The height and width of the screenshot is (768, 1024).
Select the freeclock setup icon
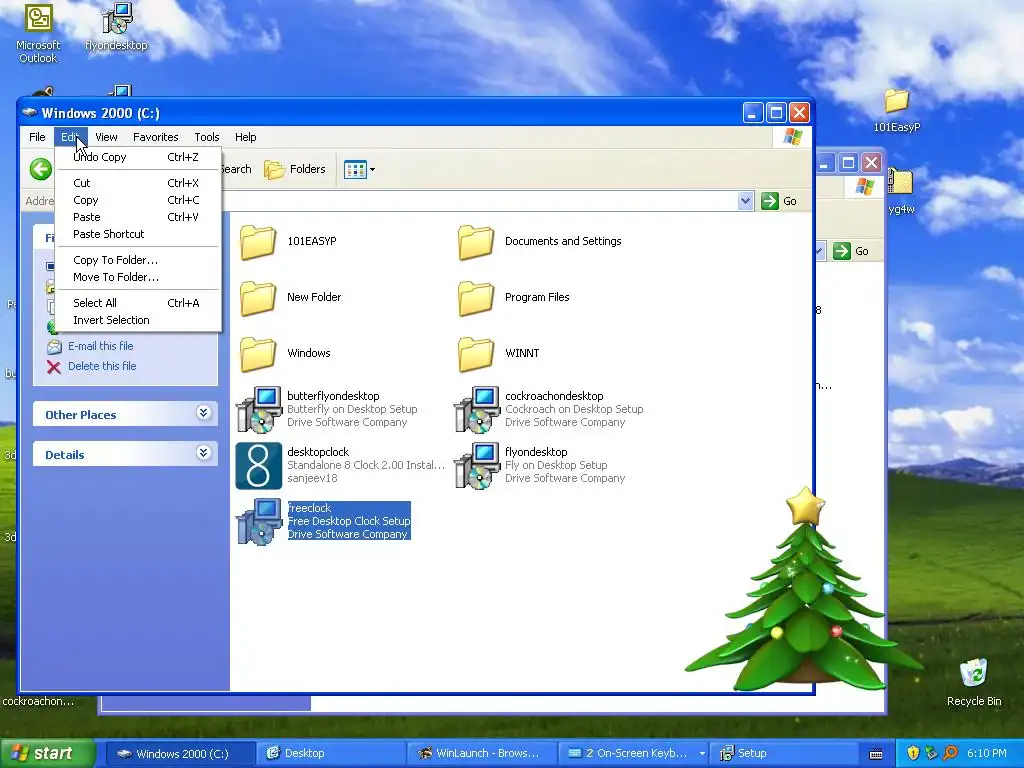[x=259, y=521]
